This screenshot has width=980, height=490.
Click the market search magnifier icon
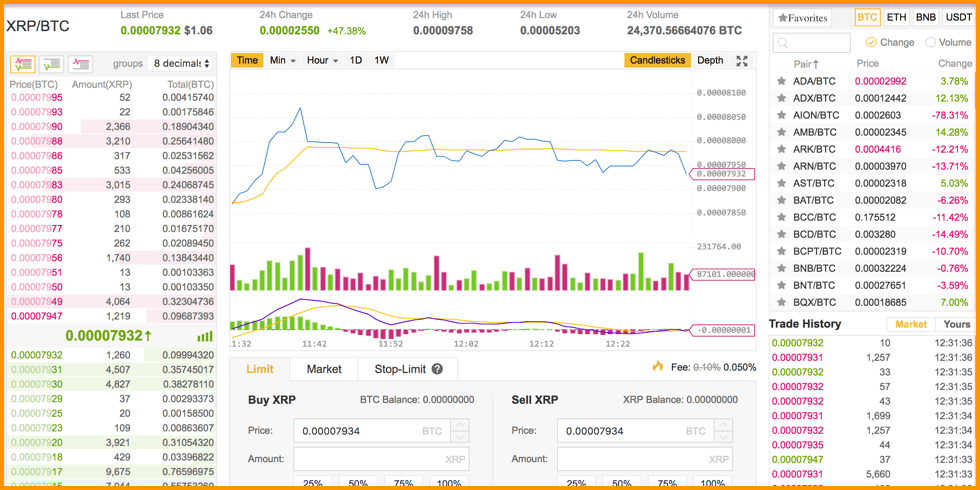(782, 43)
